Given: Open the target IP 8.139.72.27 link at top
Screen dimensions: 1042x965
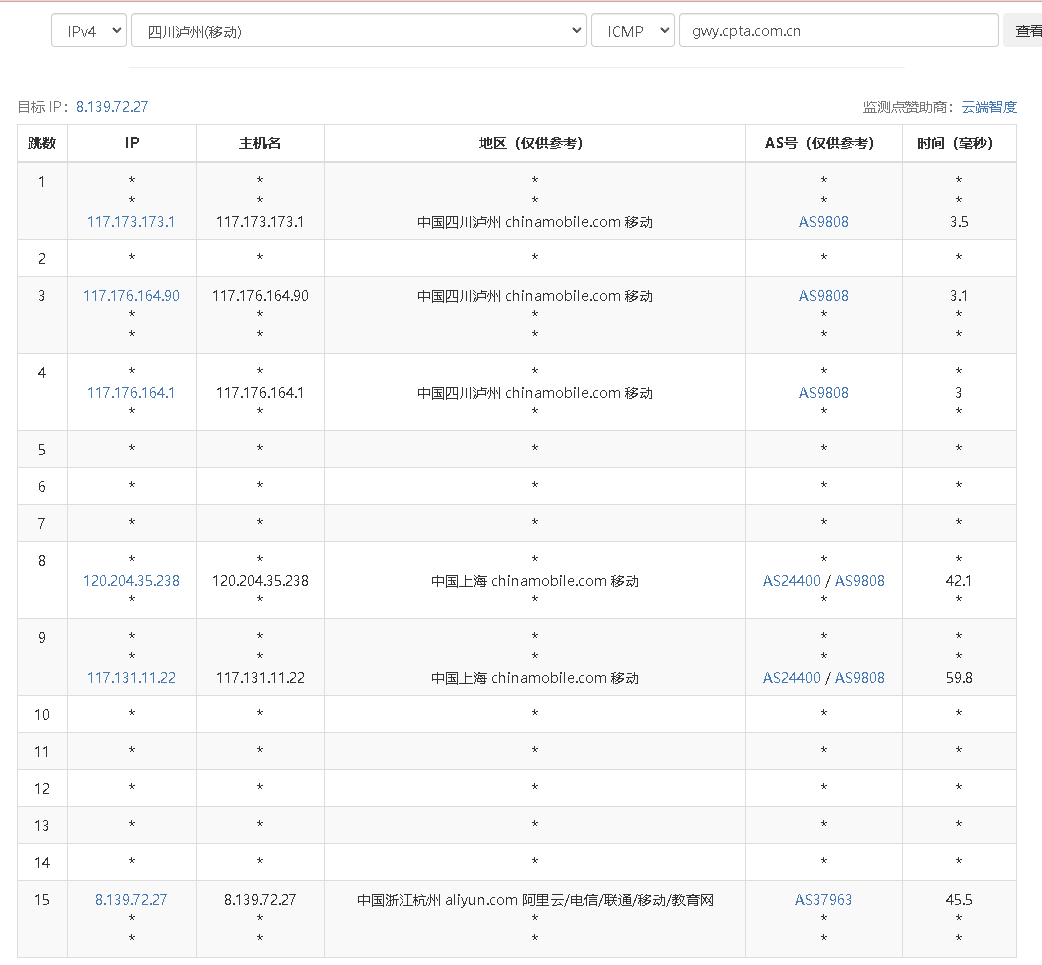Looking at the screenshot, I should [112, 107].
